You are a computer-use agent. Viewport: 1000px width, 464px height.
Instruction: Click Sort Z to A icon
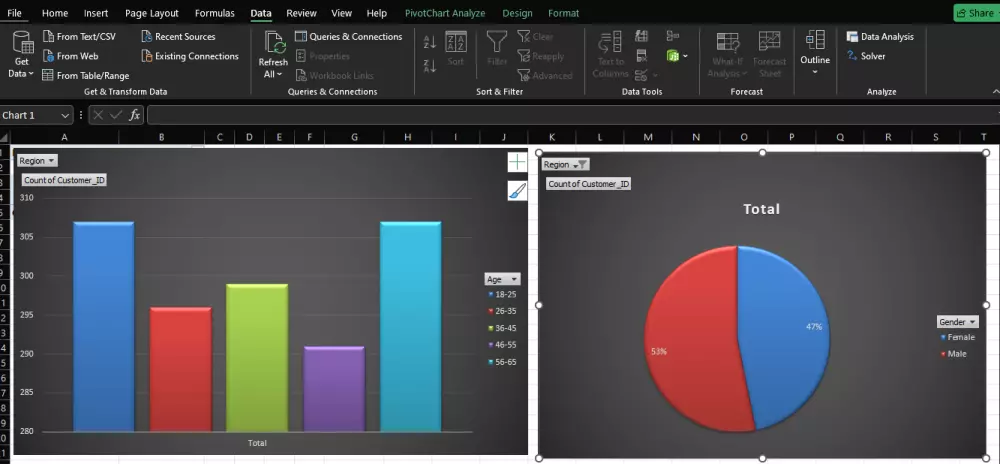tap(430, 65)
